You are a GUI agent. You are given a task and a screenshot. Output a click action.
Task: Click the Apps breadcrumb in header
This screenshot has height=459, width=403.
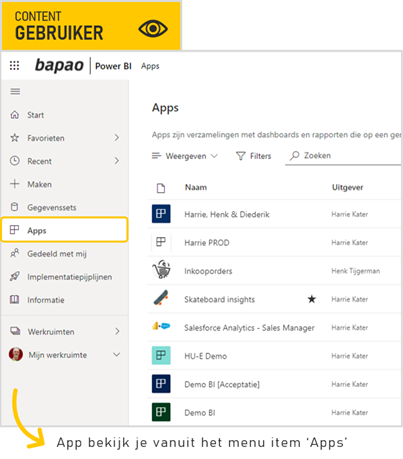pyautogui.click(x=150, y=66)
